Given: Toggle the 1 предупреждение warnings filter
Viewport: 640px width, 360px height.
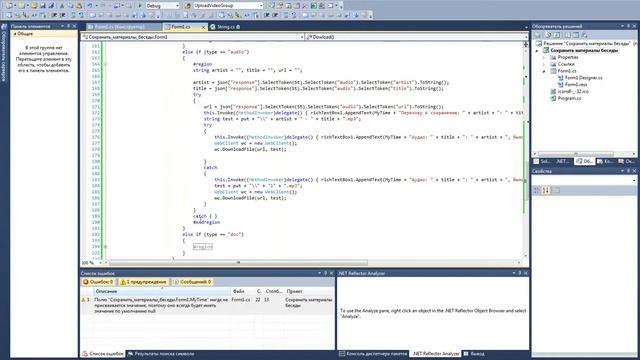Looking at the screenshot, I should coord(144,282).
